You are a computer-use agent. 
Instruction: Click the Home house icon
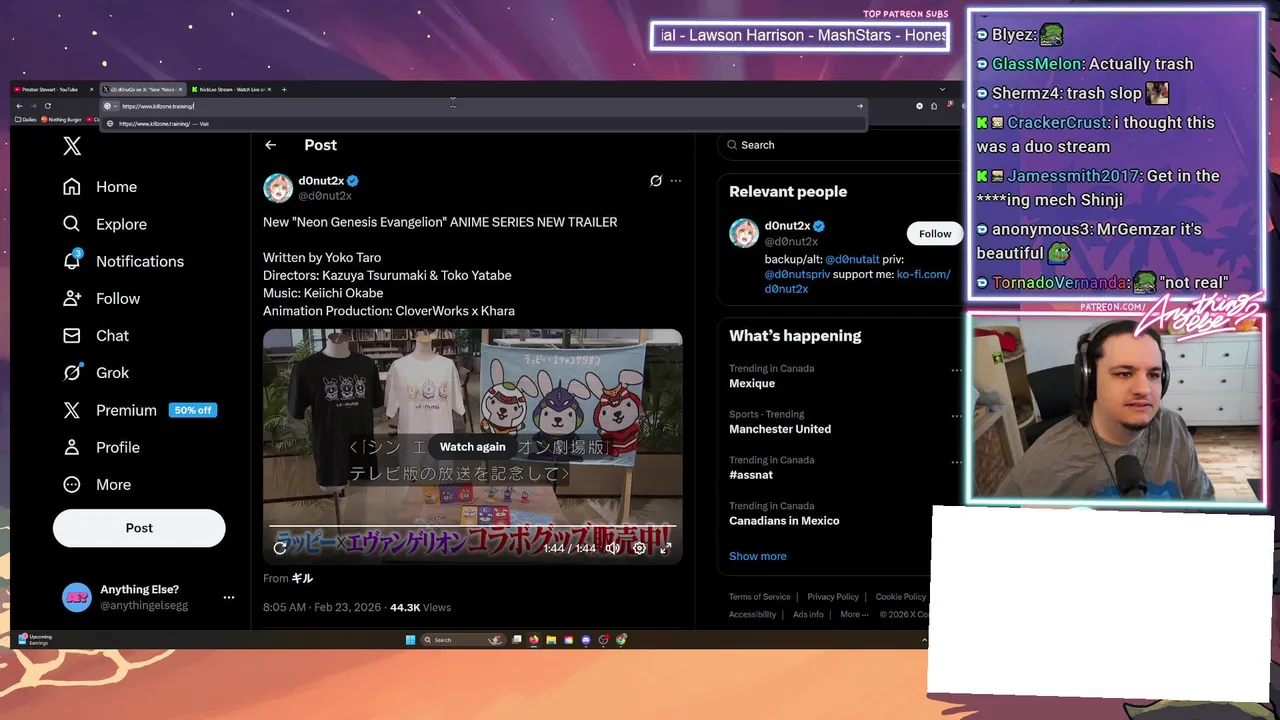[x=72, y=187]
